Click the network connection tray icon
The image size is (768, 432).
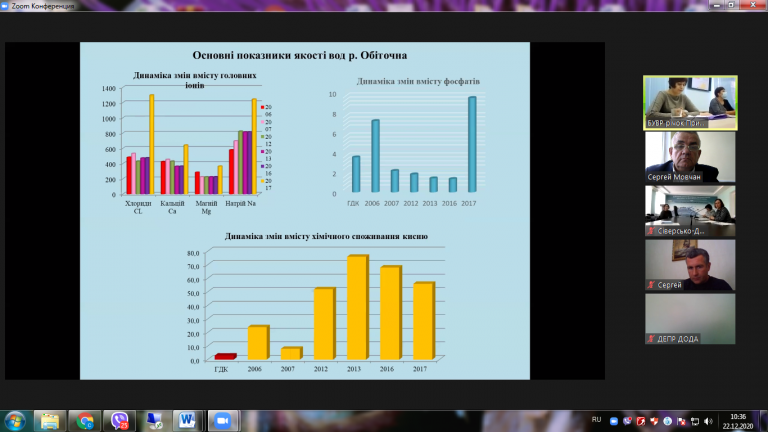(695, 421)
